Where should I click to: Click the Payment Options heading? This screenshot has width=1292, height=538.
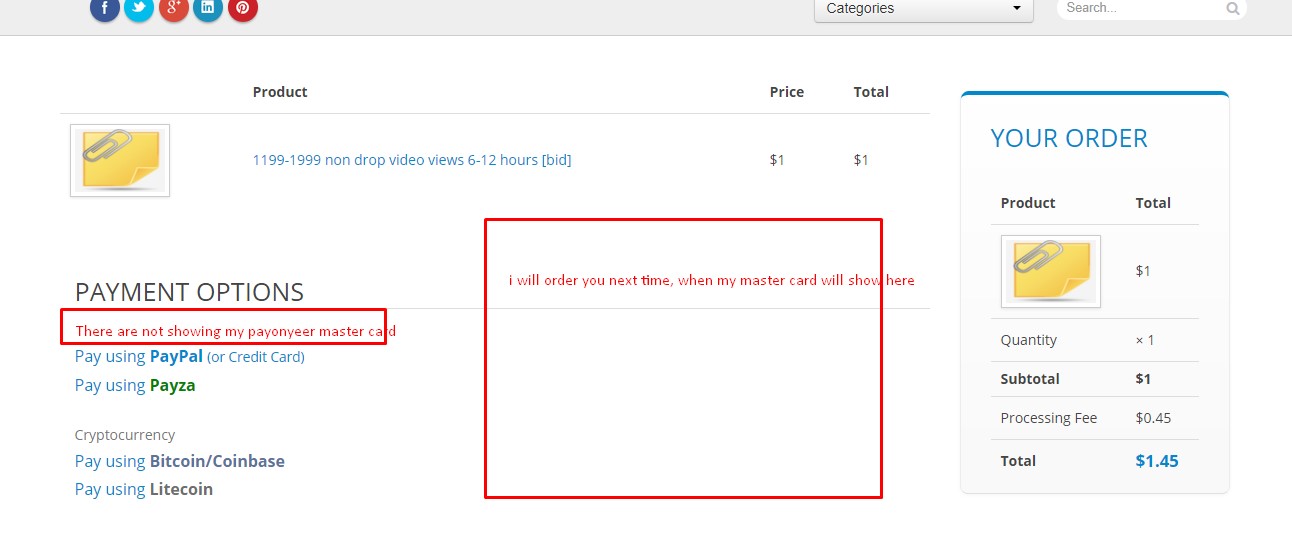(189, 292)
